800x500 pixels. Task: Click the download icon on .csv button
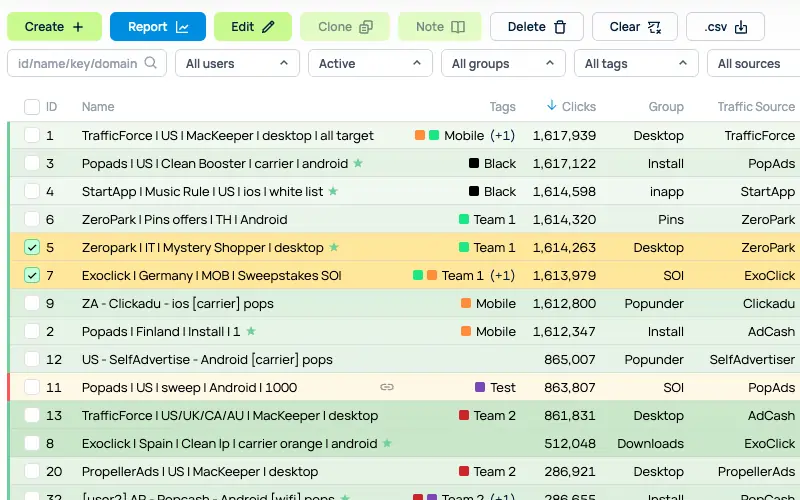pos(740,27)
